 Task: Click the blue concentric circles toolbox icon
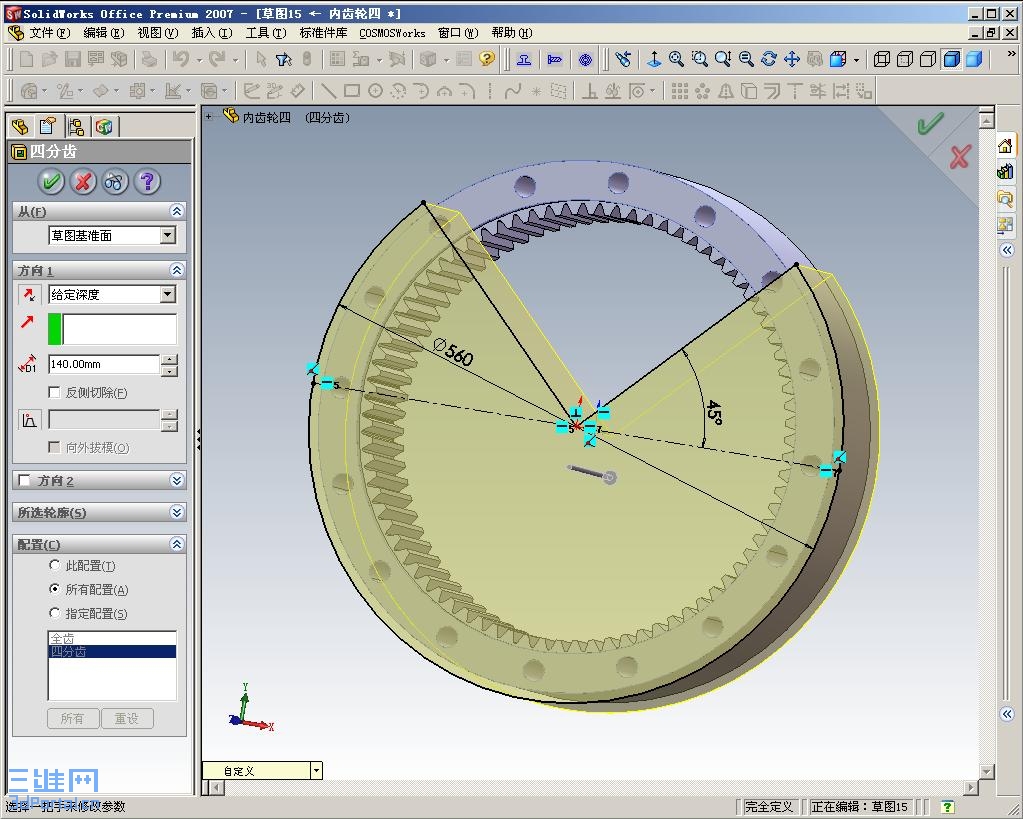click(585, 60)
